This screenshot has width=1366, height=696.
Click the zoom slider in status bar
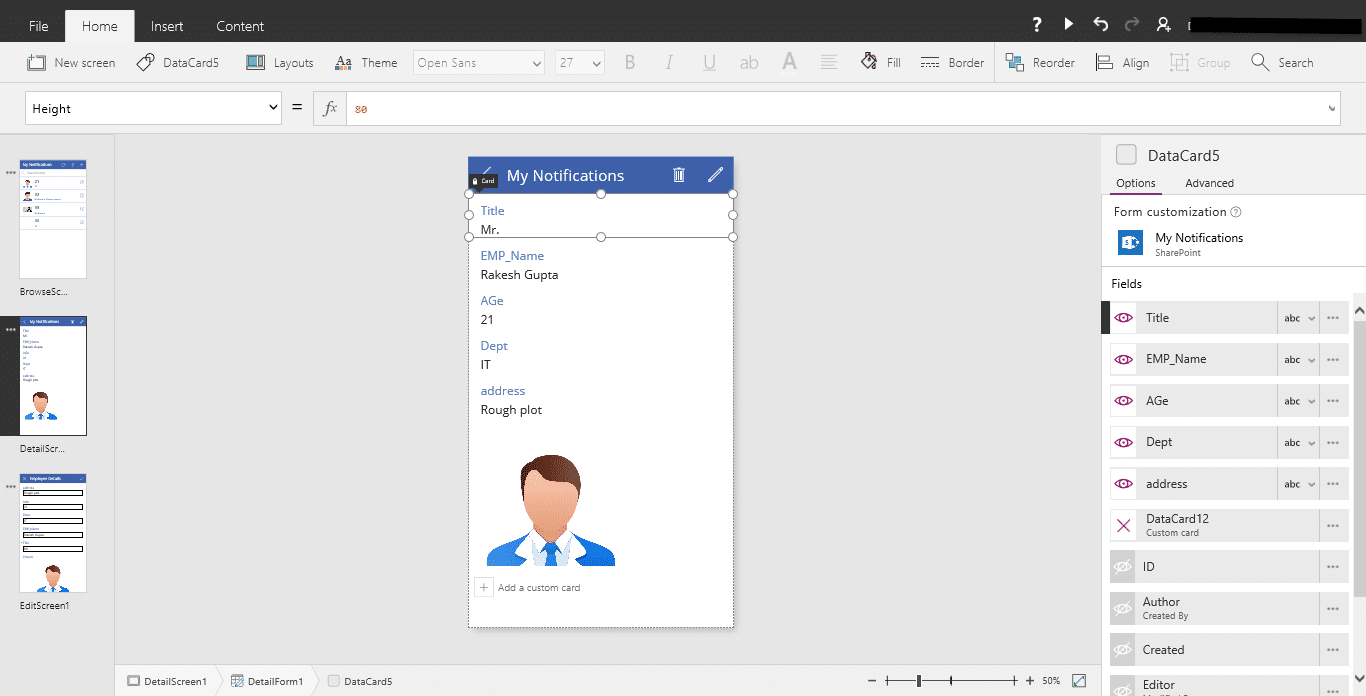pos(918,681)
